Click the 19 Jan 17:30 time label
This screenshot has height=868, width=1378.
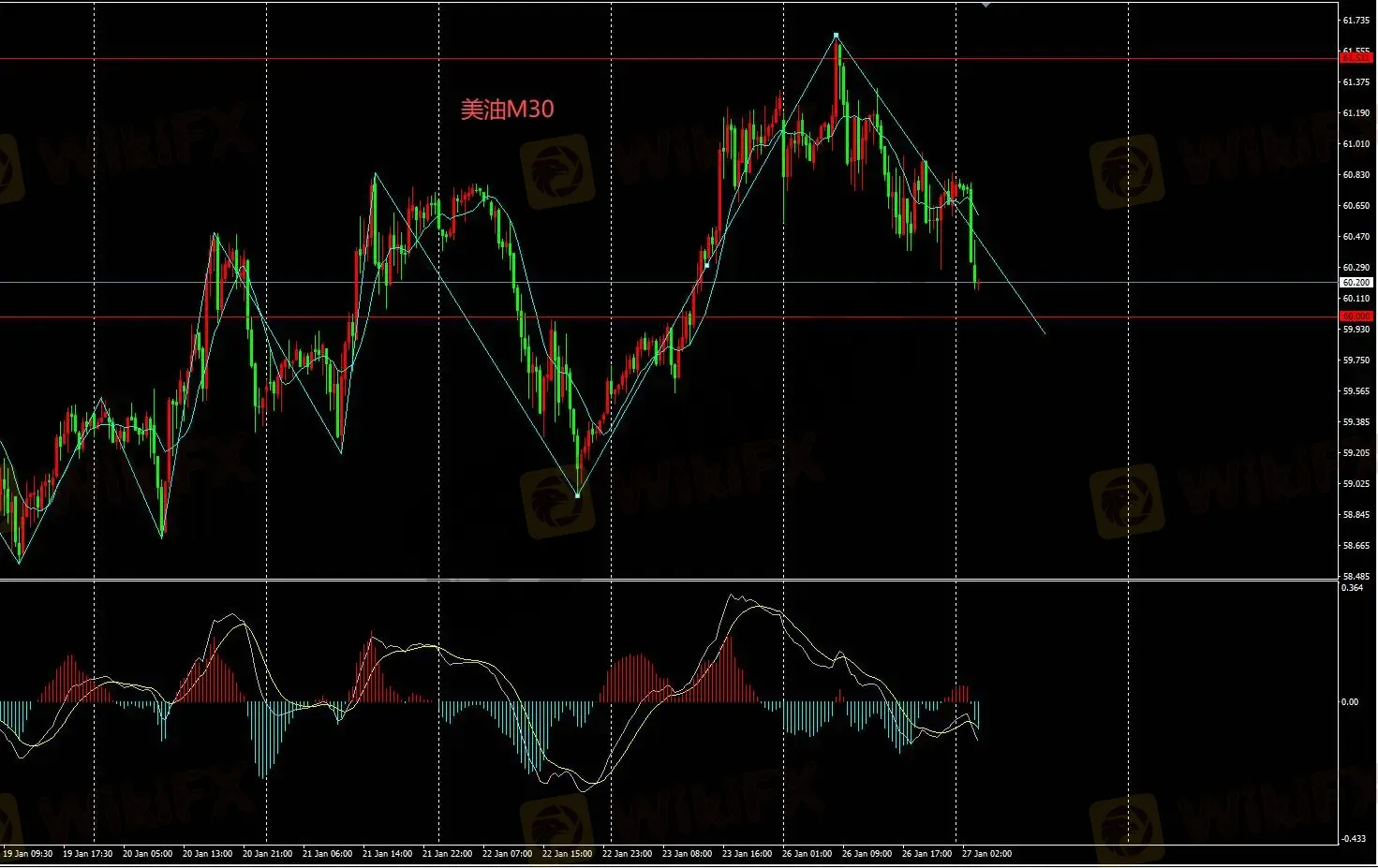[x=88, y=854]
